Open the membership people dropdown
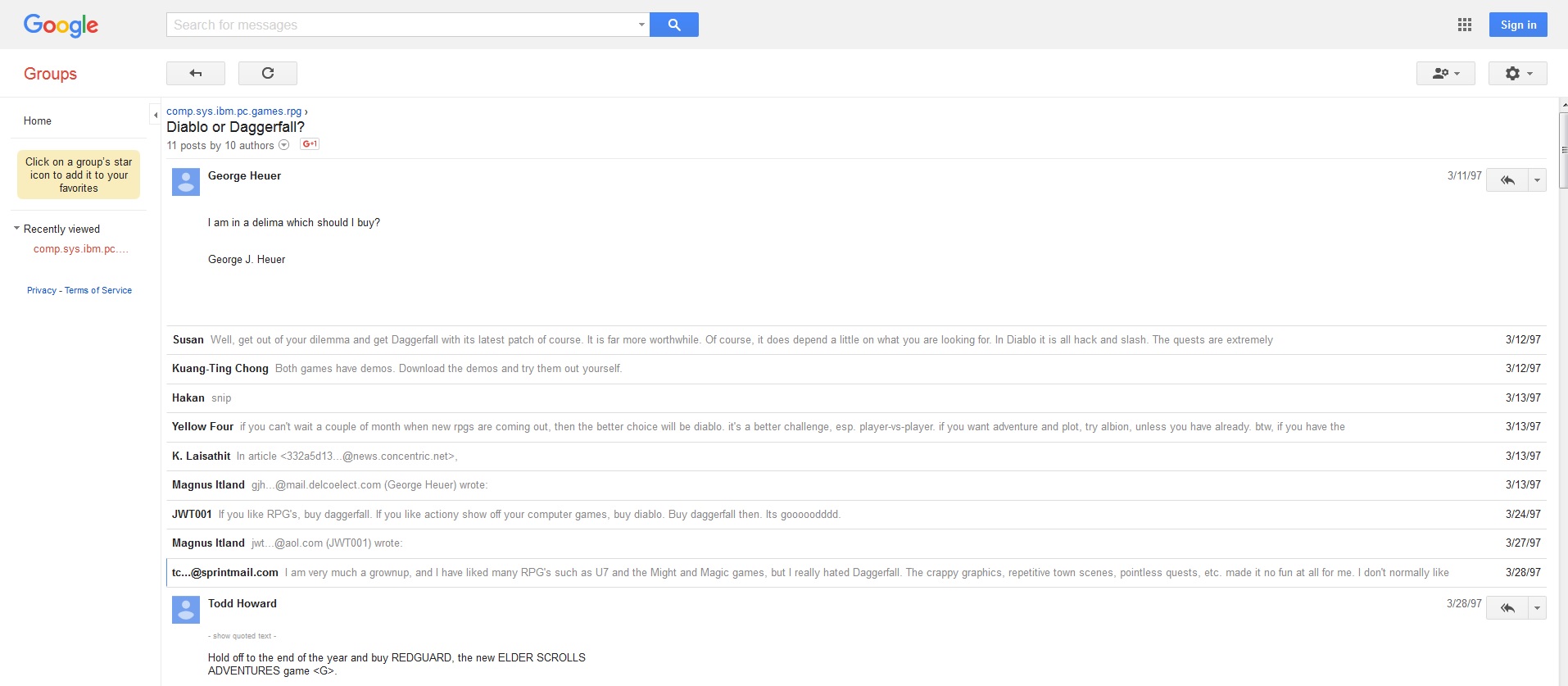Viewport: 1568px width, 686px height. pyautogui.click(x=1446, y=73)
